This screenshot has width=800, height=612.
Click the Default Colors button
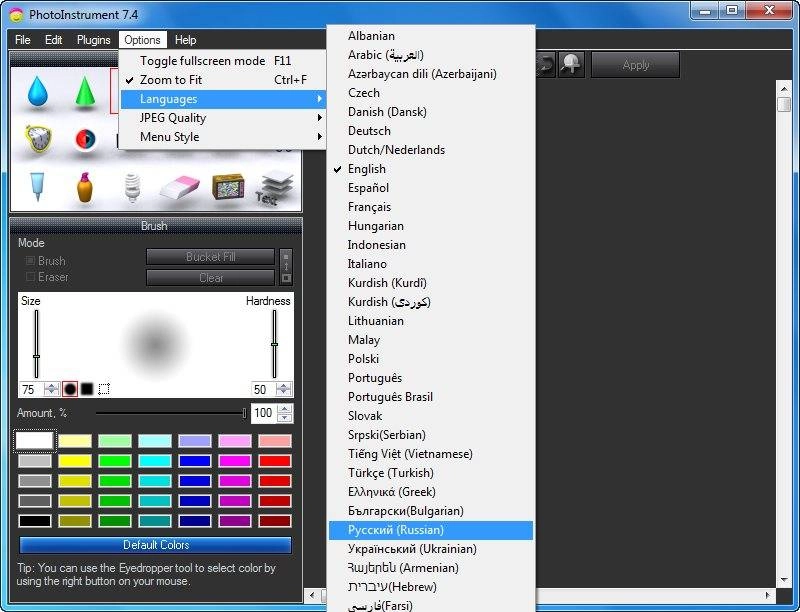156,545
